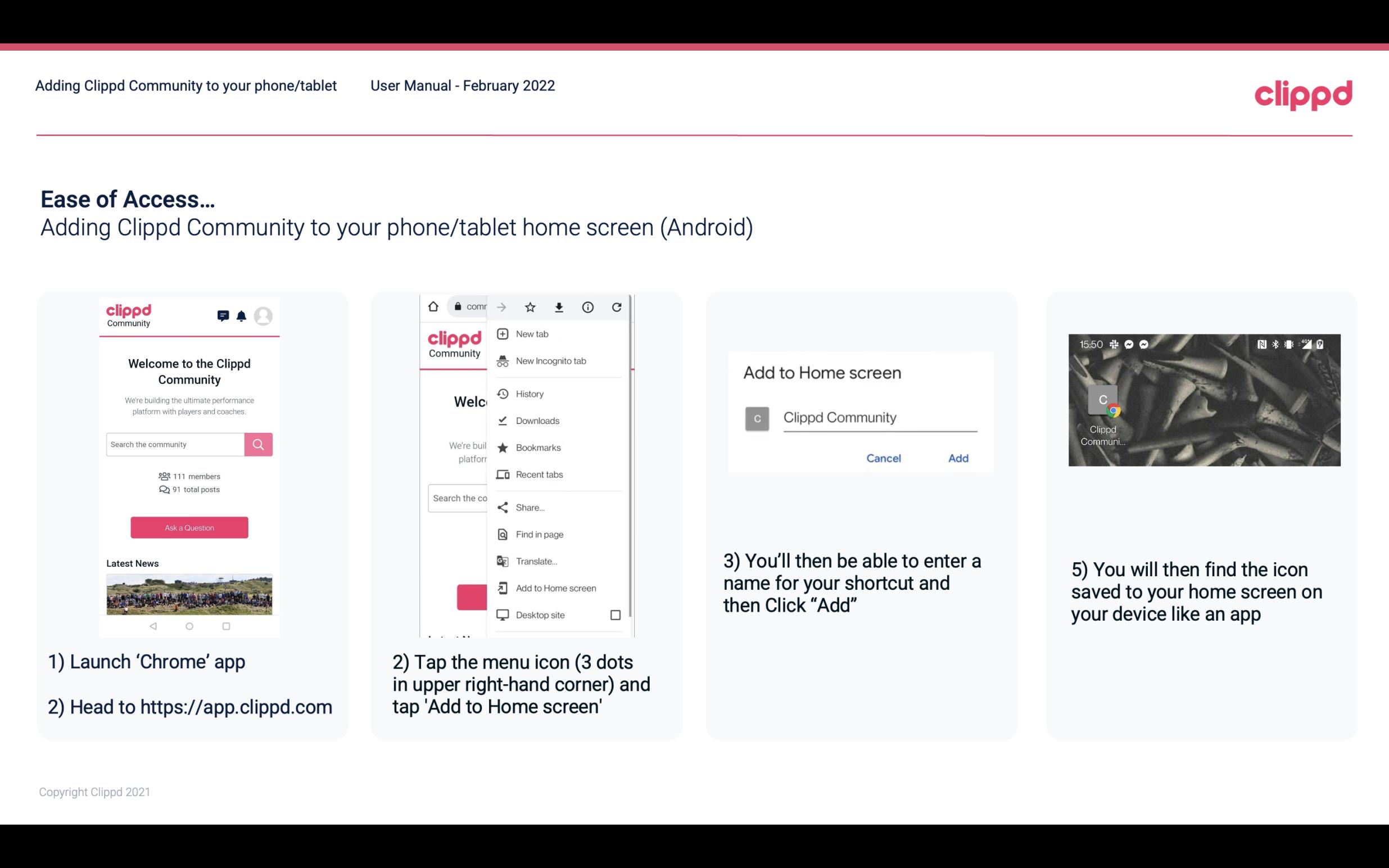Click the user profile avatar icon
This screenshot has height=868, width=1389.
point(265,315)
